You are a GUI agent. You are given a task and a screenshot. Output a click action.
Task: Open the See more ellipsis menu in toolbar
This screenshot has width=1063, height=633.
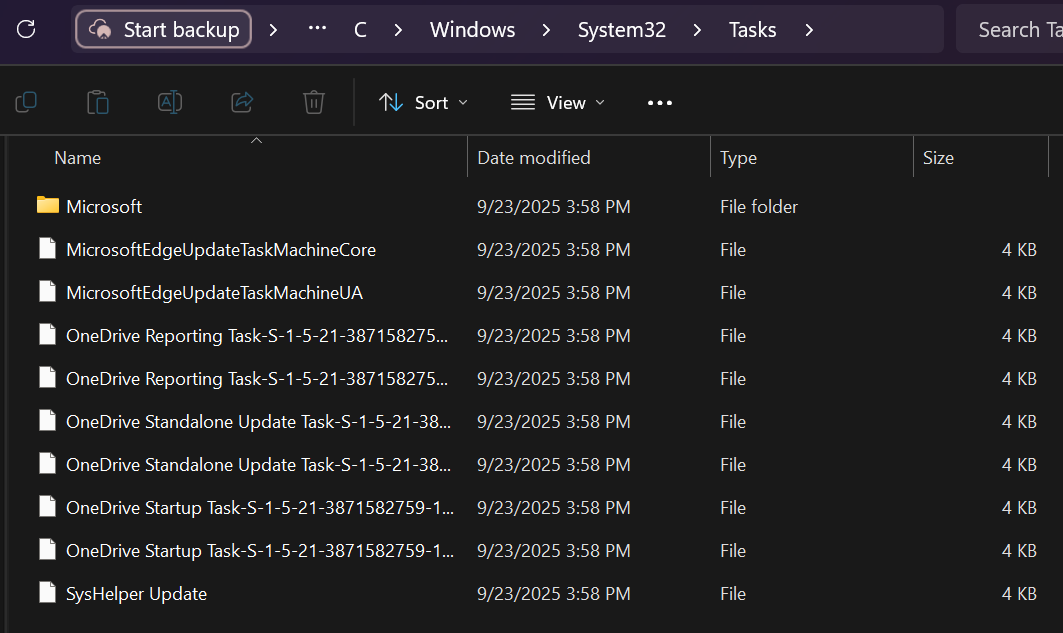(659, 101)
